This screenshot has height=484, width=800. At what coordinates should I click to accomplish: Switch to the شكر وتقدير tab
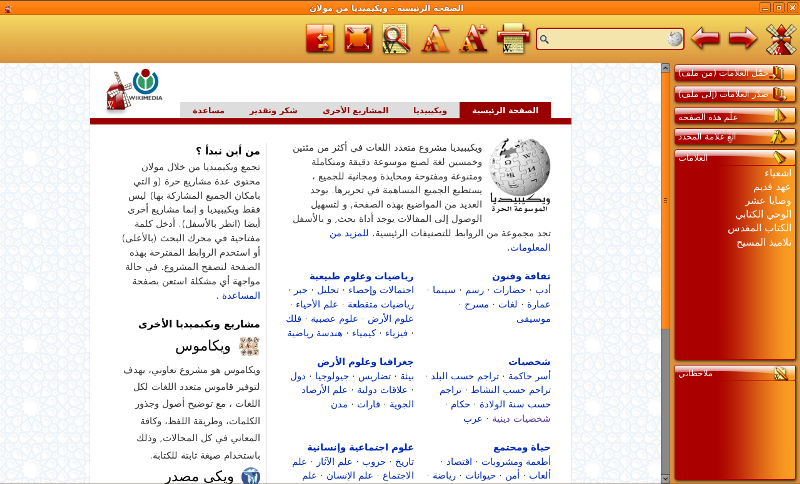[273, 110]
